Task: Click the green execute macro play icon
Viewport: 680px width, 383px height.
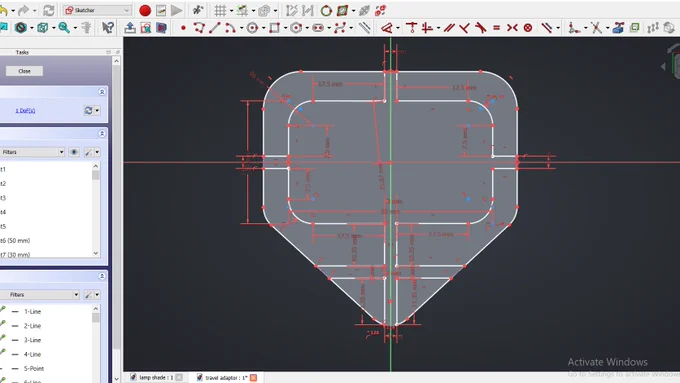Action: (x=176, y=10)
